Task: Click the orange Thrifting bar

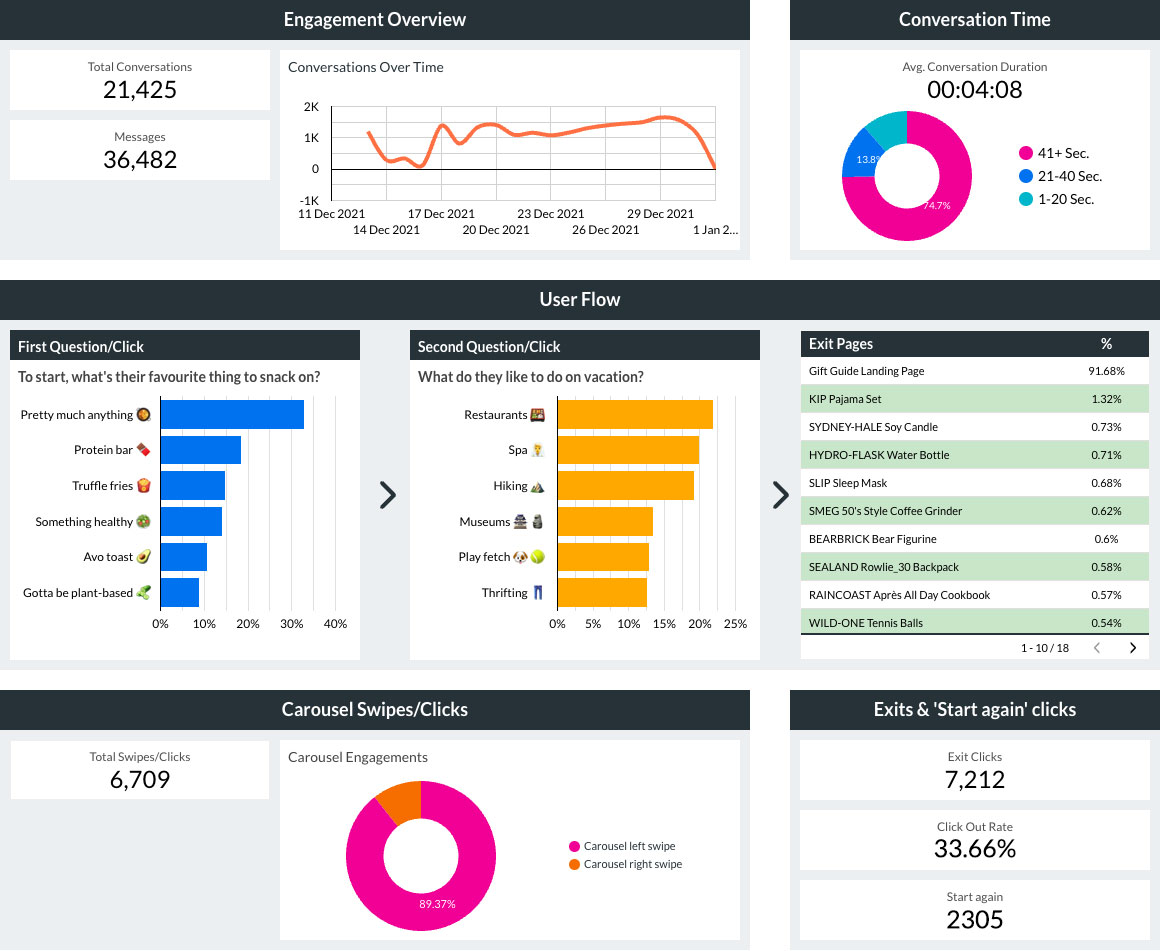Action: coord(602,592)
